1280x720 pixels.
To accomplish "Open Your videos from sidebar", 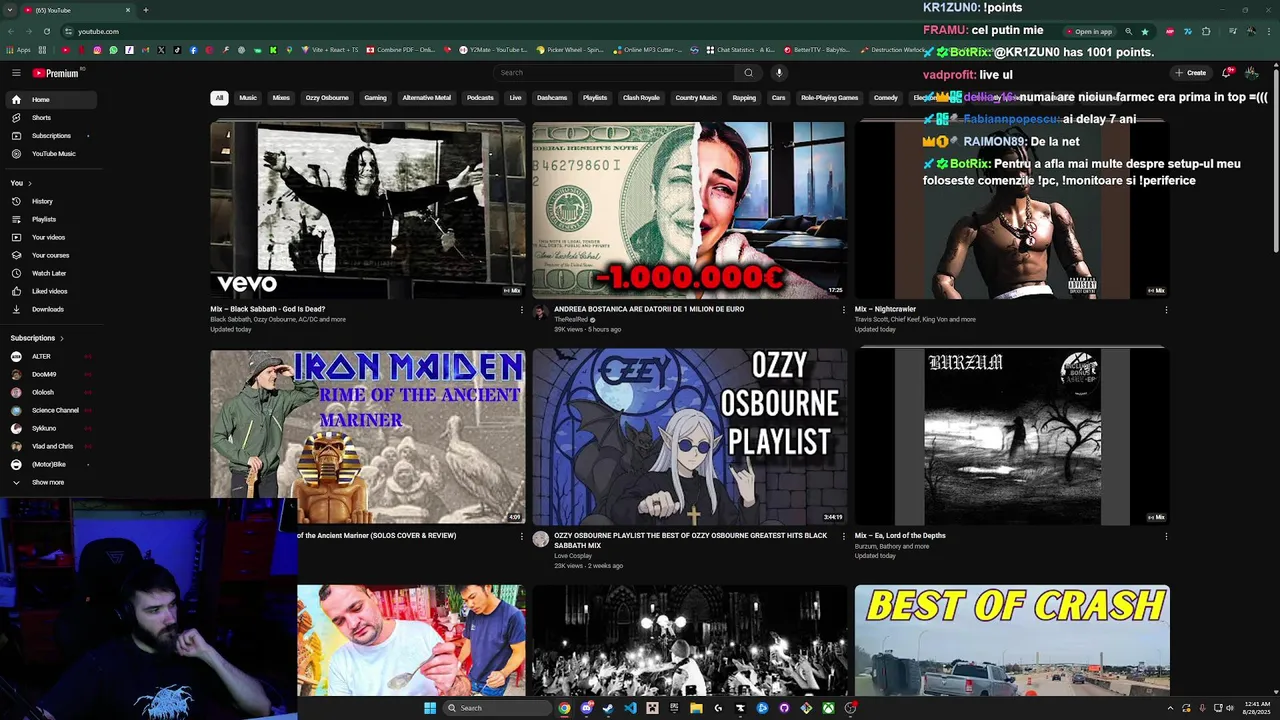I will click(49, 238).
